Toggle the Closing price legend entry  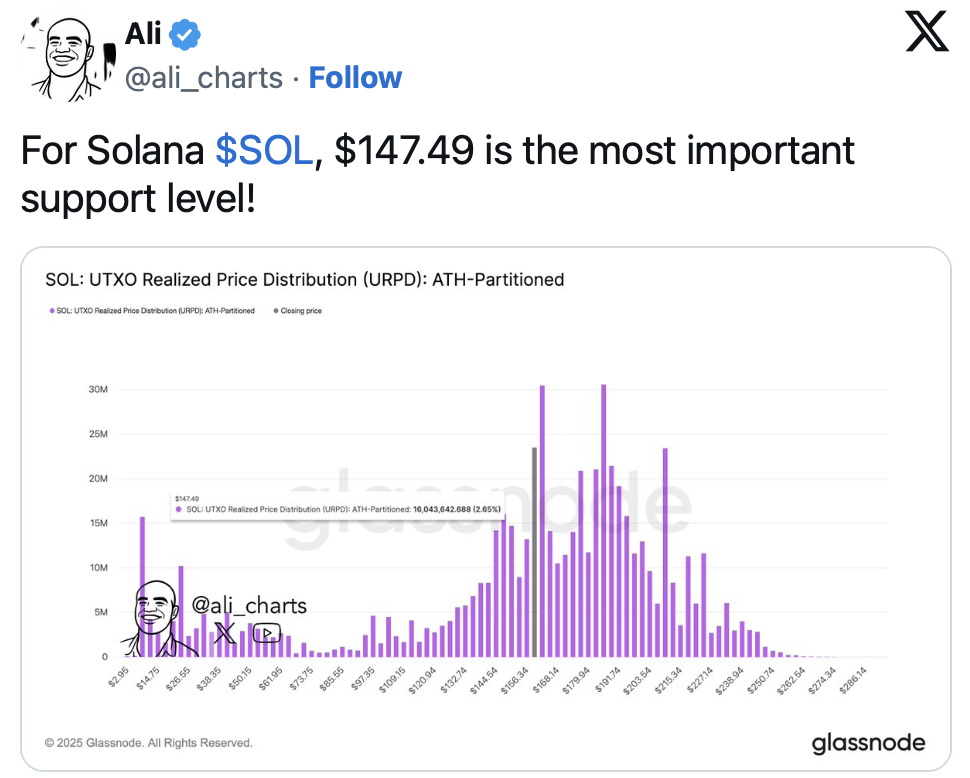point(298,311)
